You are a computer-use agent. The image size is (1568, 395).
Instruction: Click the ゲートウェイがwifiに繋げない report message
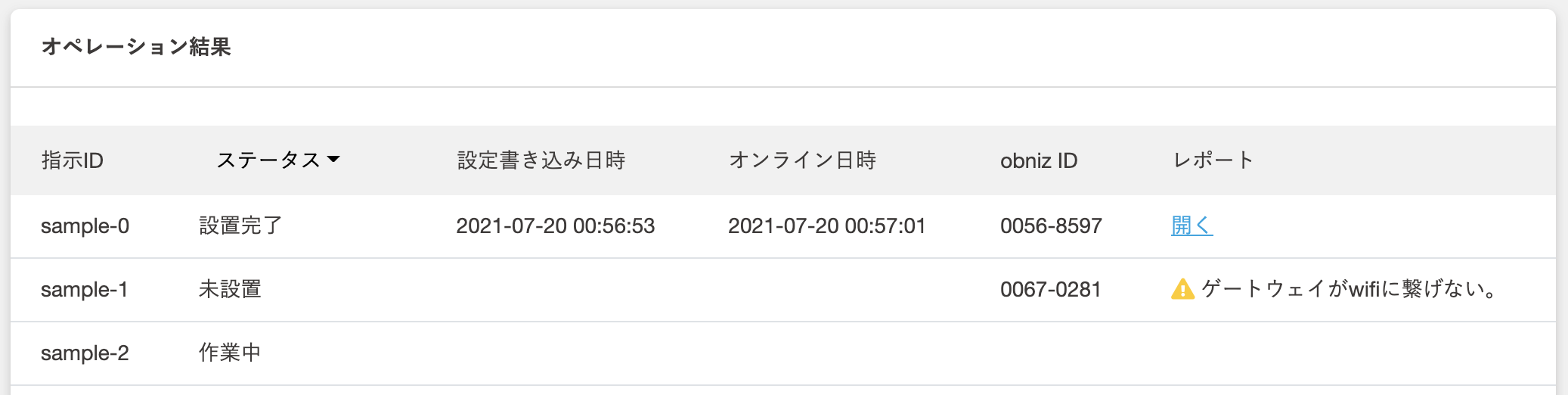click(x=1350, y=289)
